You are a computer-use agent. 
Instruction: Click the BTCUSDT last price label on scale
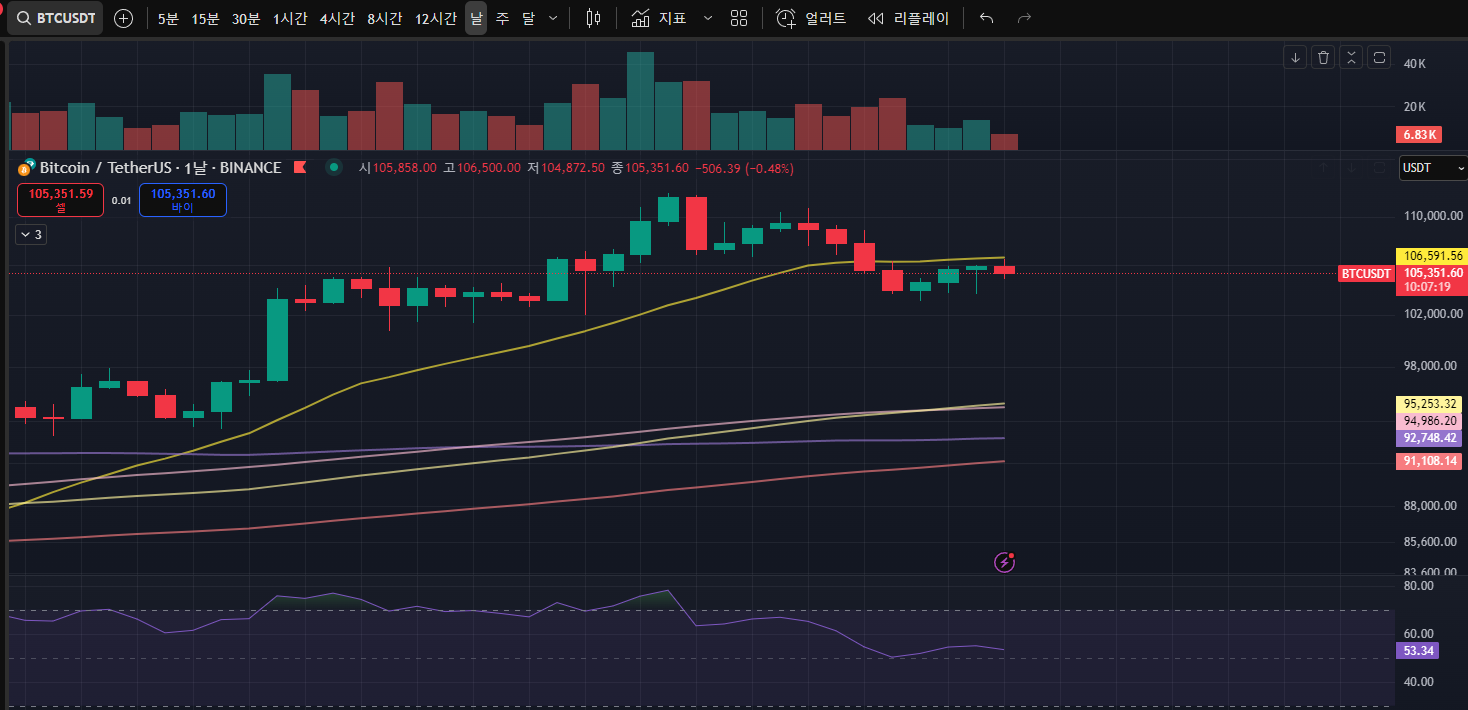point(1365,273)
